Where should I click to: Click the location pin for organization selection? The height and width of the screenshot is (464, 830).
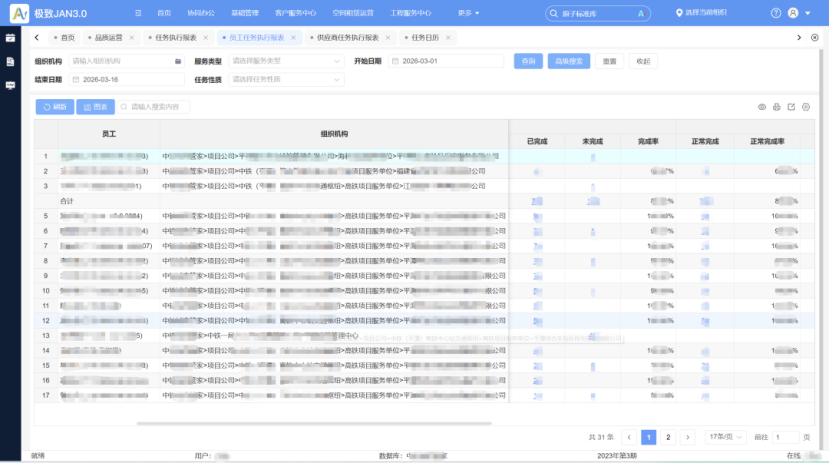click(x=679, y=13)
